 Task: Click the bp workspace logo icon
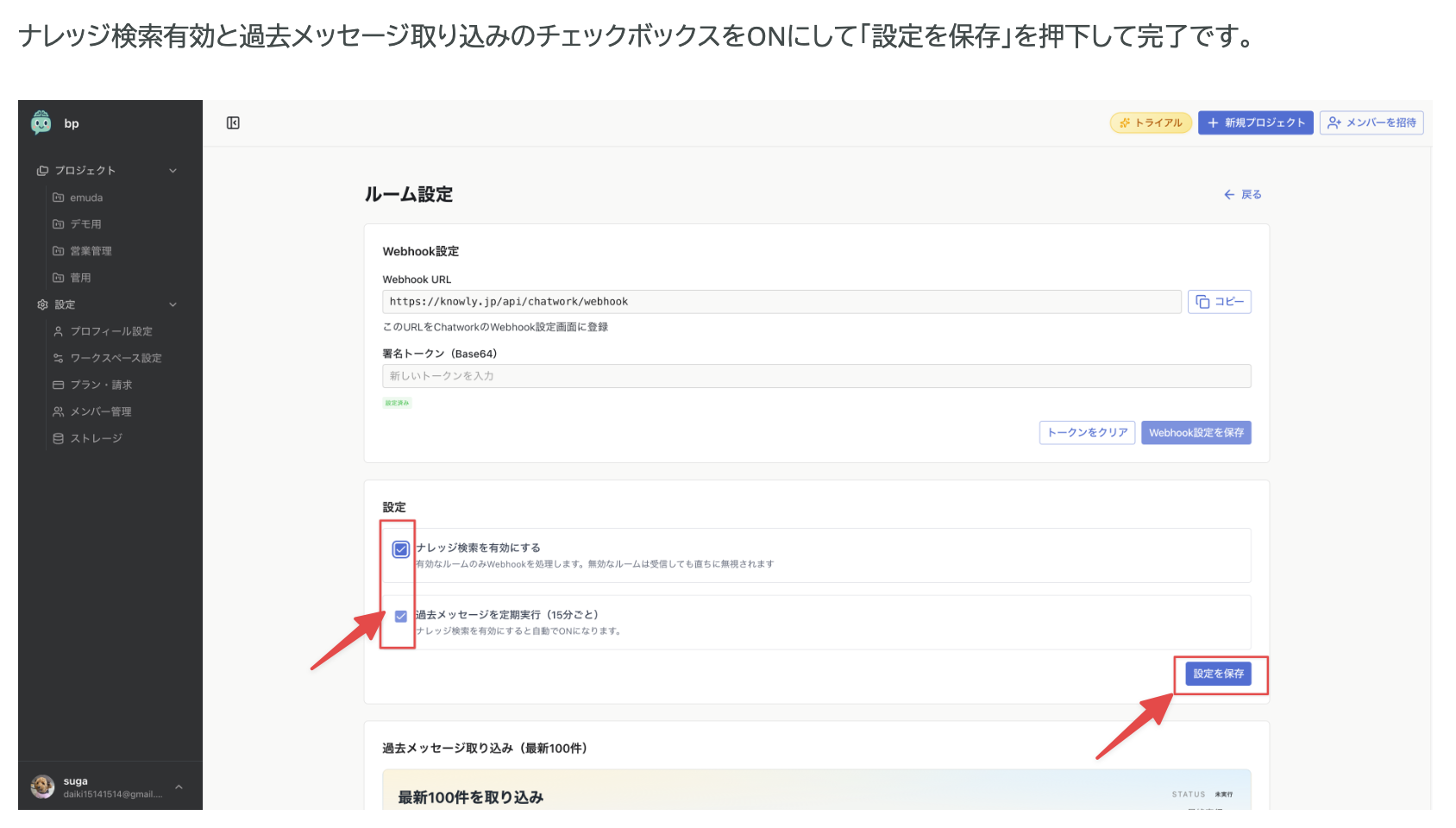(43, 122)
